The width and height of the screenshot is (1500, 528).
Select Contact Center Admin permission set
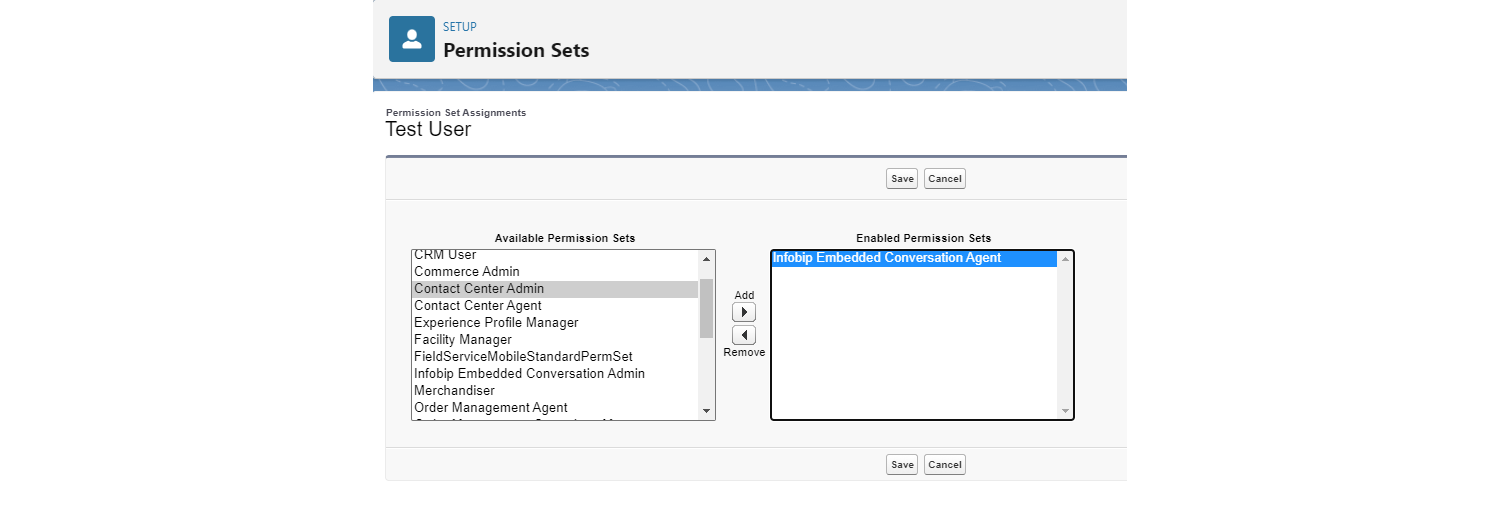click(555, 289)
